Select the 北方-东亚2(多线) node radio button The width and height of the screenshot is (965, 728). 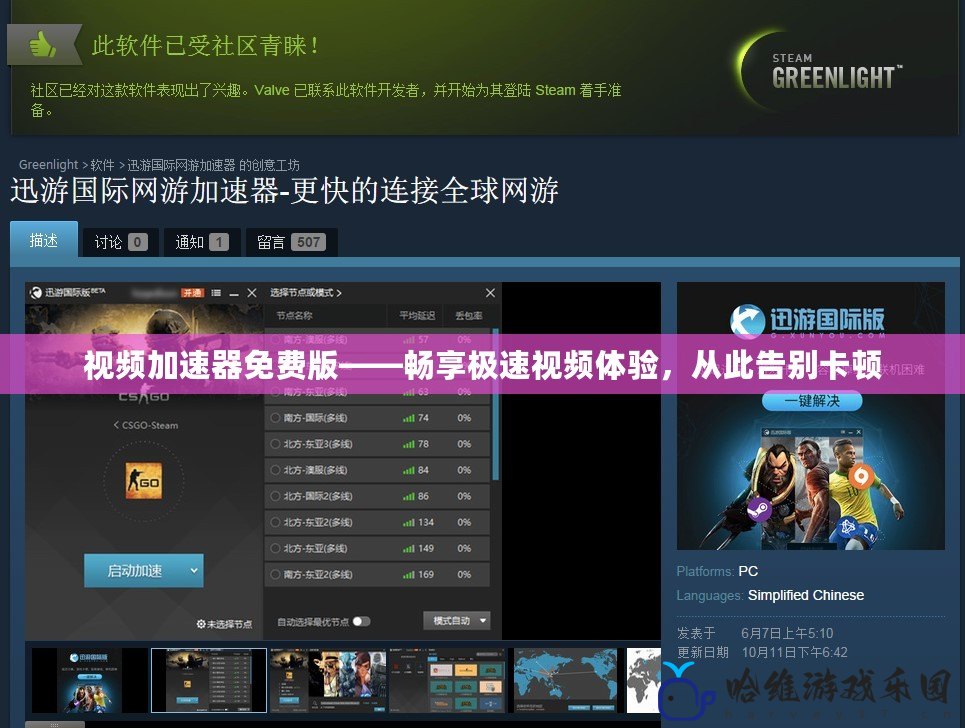pyautogui.click(x=275, y=522)
